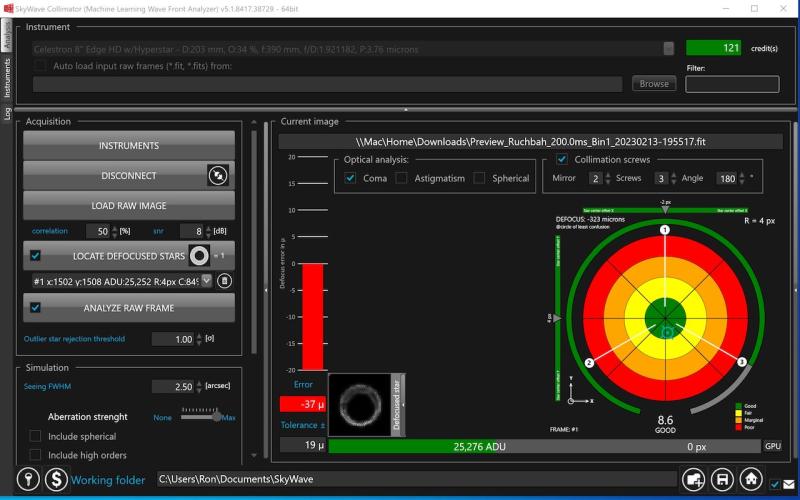Switch to the Log side tab
800x500 pixels.
7,113
